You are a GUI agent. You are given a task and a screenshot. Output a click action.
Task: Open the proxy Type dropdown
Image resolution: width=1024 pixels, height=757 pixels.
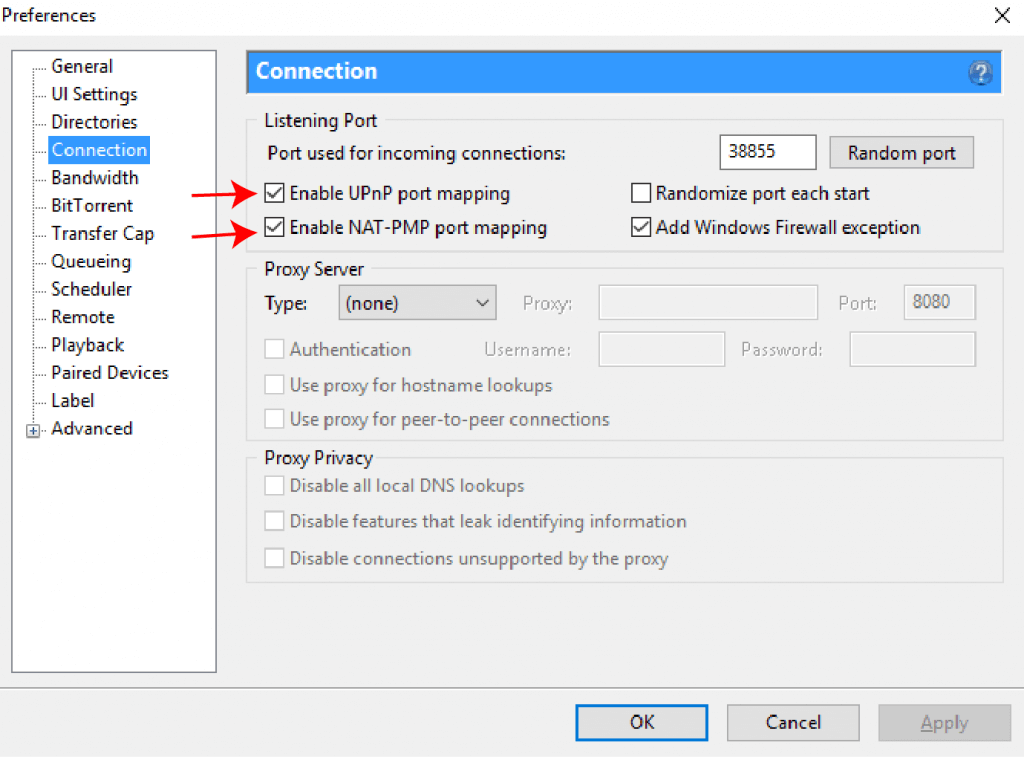(x=417, y=303)
